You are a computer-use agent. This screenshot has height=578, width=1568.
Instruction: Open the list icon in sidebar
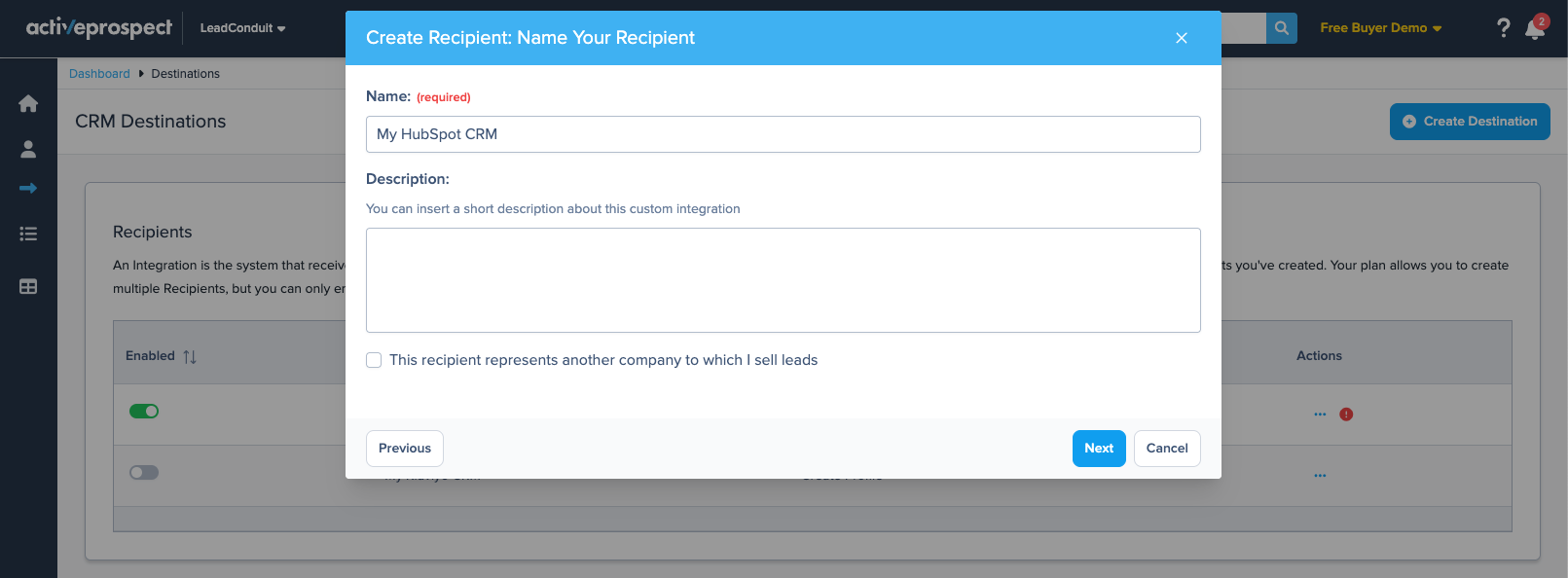28,234
